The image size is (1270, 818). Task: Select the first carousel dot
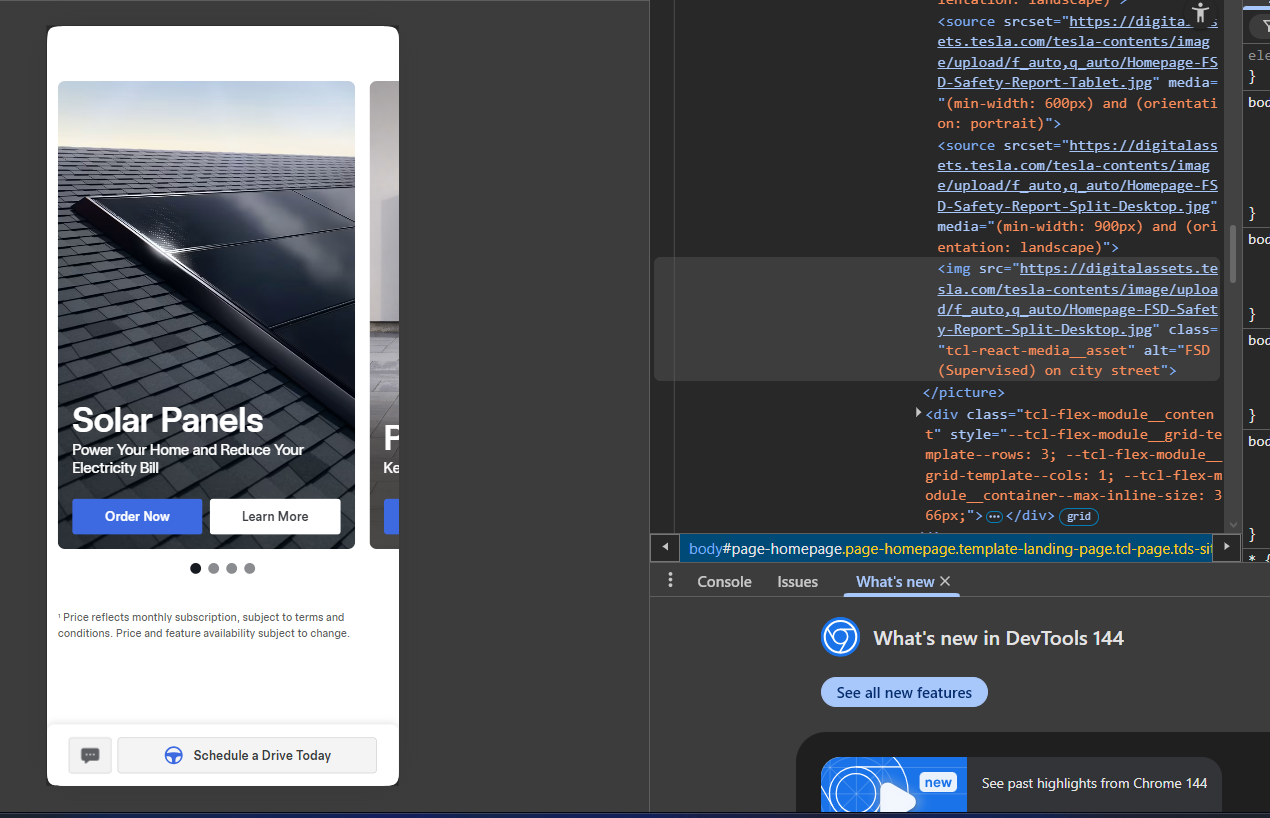point(195,568)
